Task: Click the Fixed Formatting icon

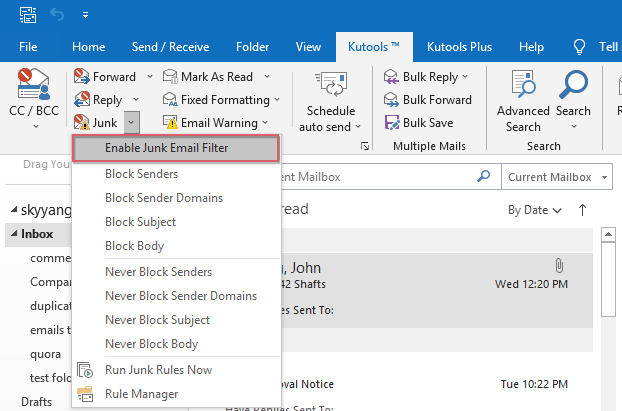Action: click(x=170, y=100)
